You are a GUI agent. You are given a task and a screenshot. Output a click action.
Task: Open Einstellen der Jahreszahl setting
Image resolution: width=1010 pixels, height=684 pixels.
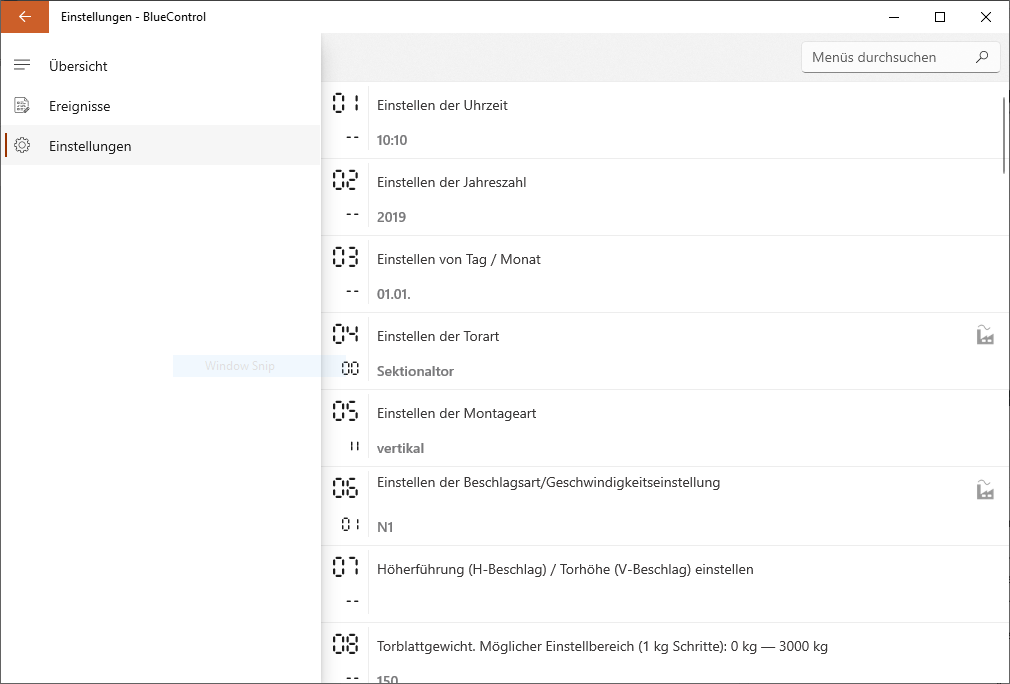[x=663, y=197]
